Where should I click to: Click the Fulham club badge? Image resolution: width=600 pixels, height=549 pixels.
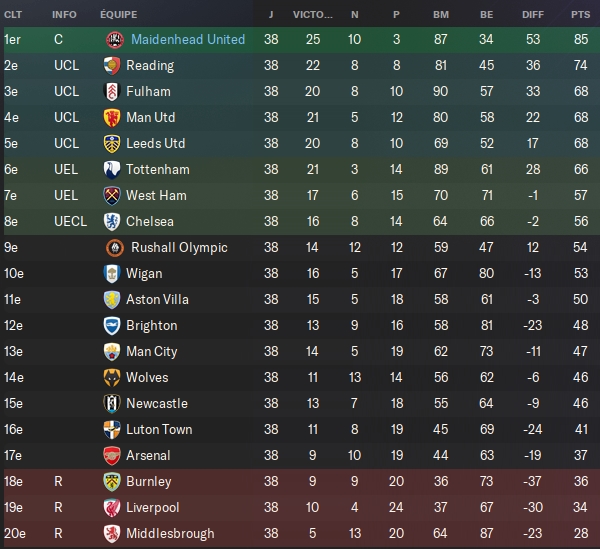tap(113, 91)
